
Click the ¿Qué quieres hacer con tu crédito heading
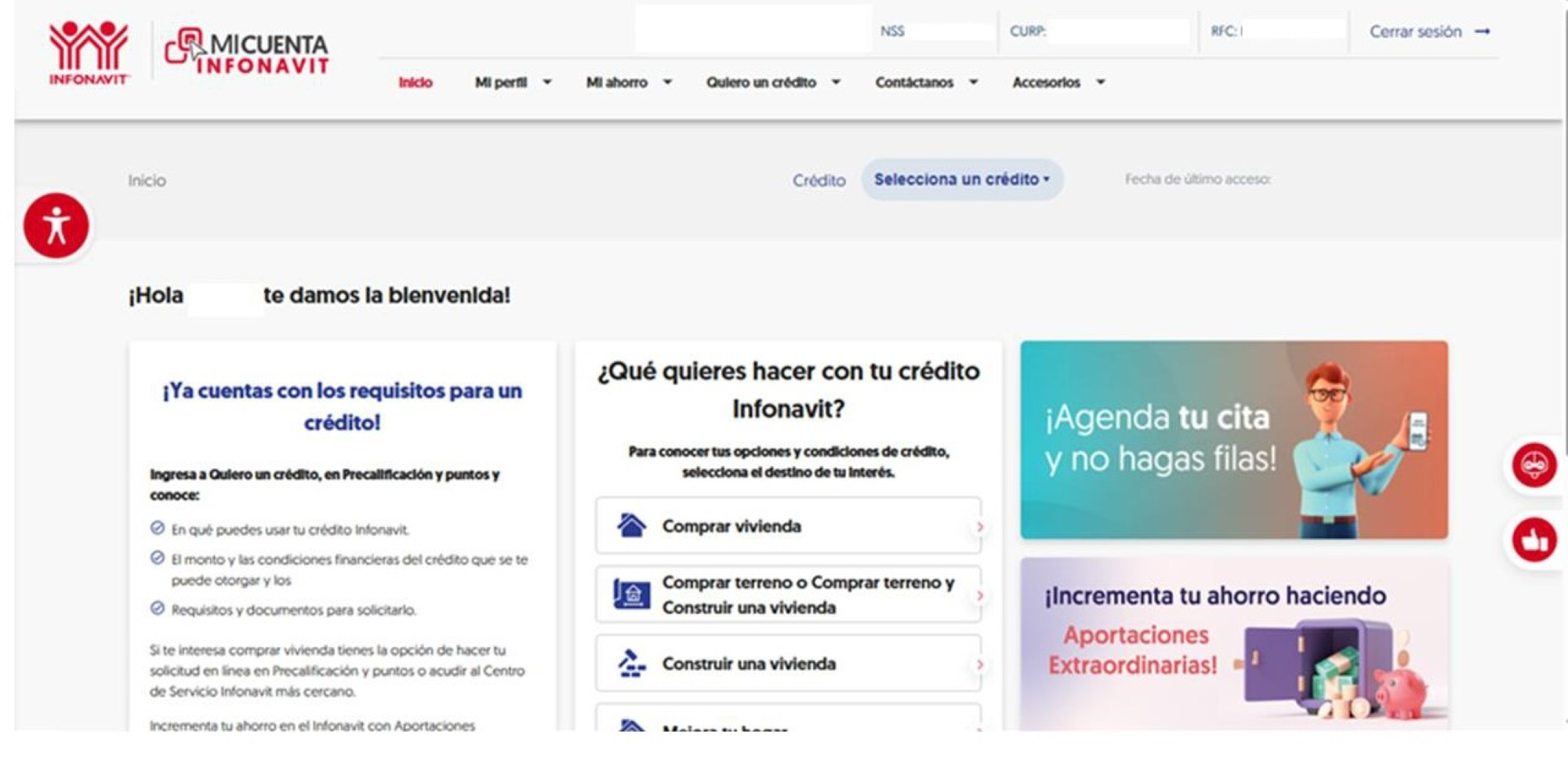(x=789, y=390)
